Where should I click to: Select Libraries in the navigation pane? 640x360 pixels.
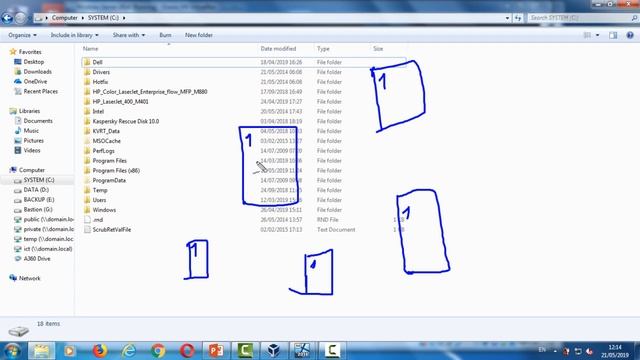(x=25, y=111)
